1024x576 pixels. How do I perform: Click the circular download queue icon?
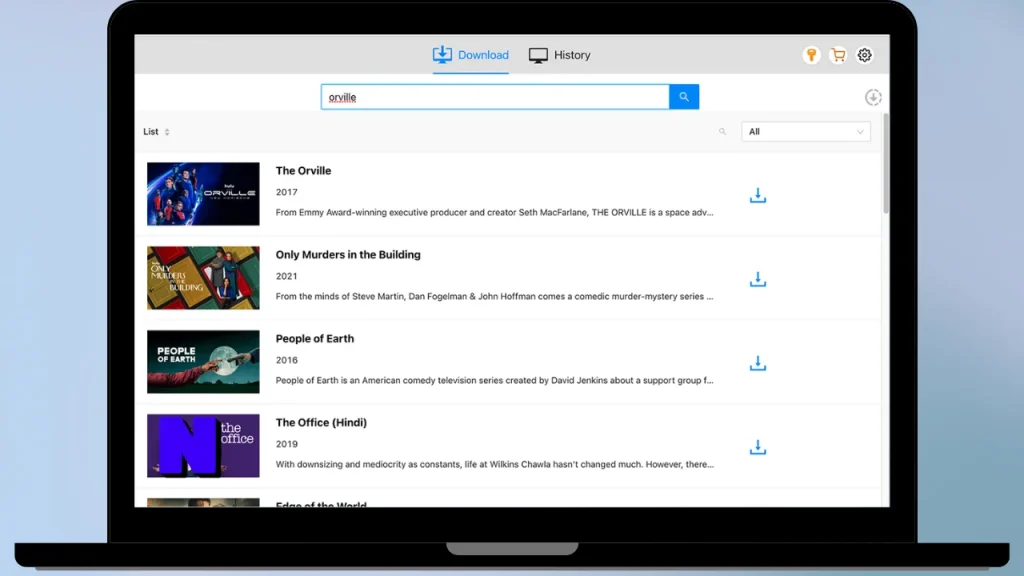click(x=873, y=97)
